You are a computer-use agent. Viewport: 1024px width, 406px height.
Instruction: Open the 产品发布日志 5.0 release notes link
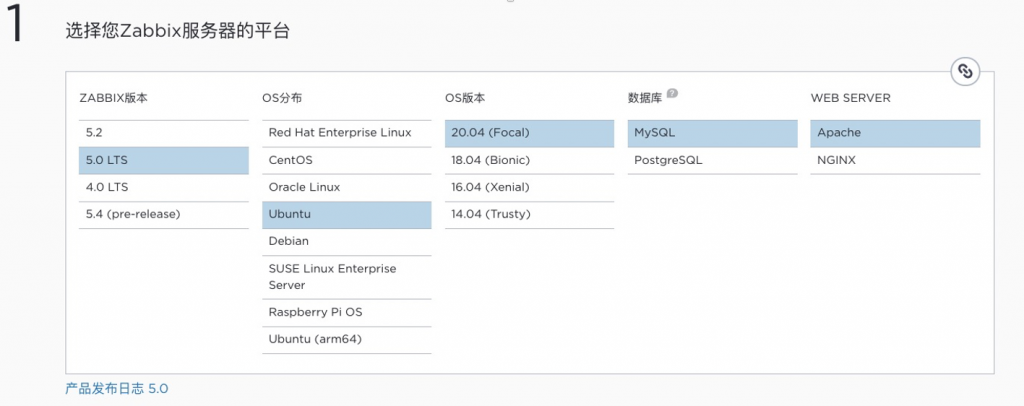[117, 389]
